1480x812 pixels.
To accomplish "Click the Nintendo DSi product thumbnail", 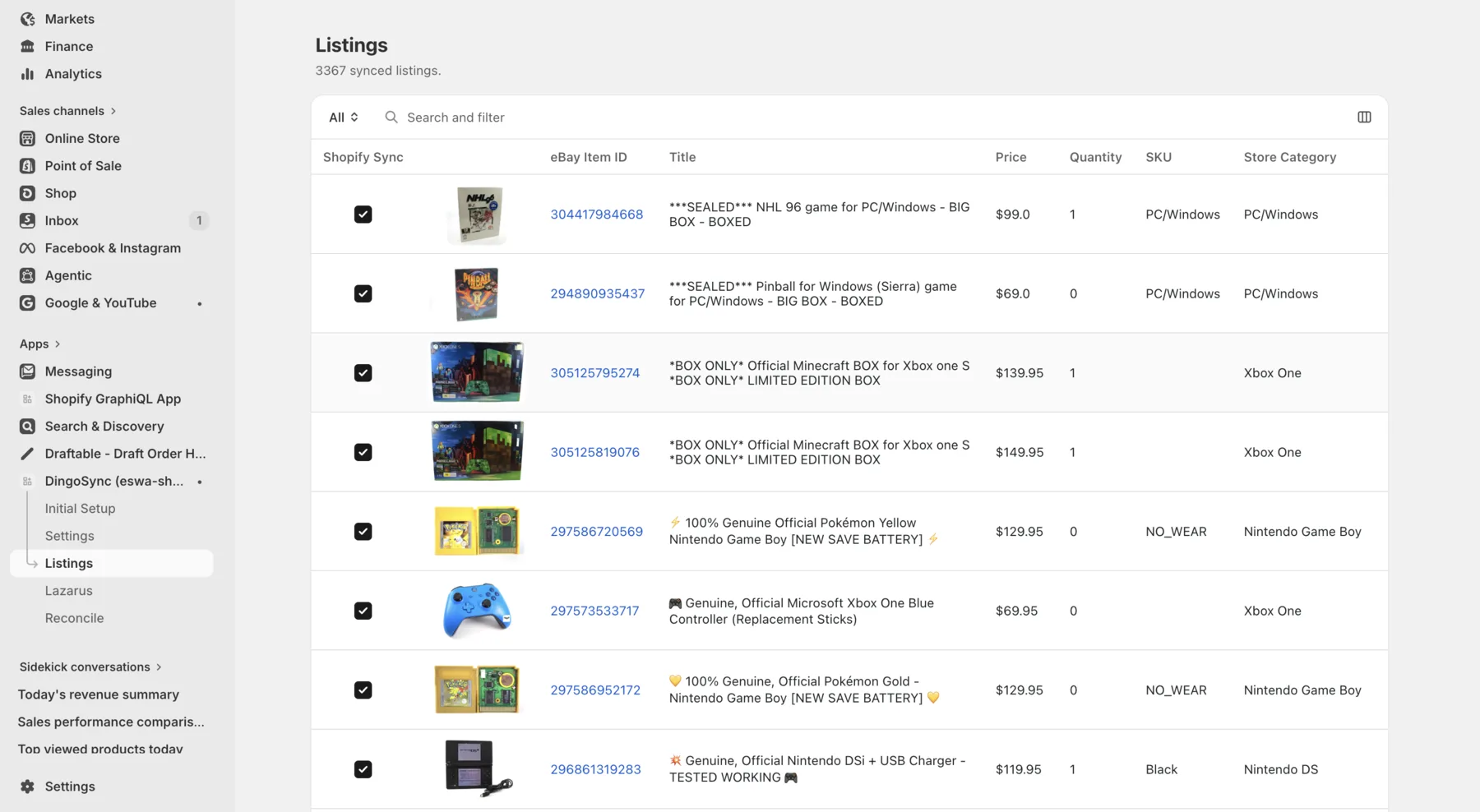I will pyautogui.click(x=478, y=769).
